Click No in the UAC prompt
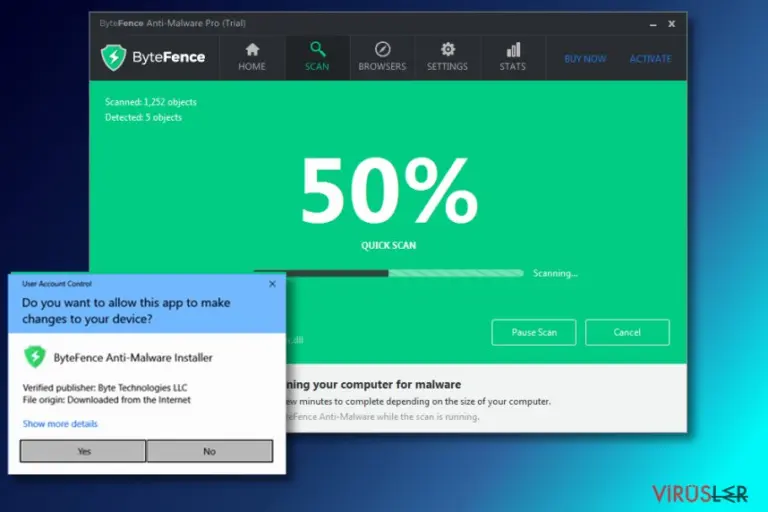 [210, 451]
